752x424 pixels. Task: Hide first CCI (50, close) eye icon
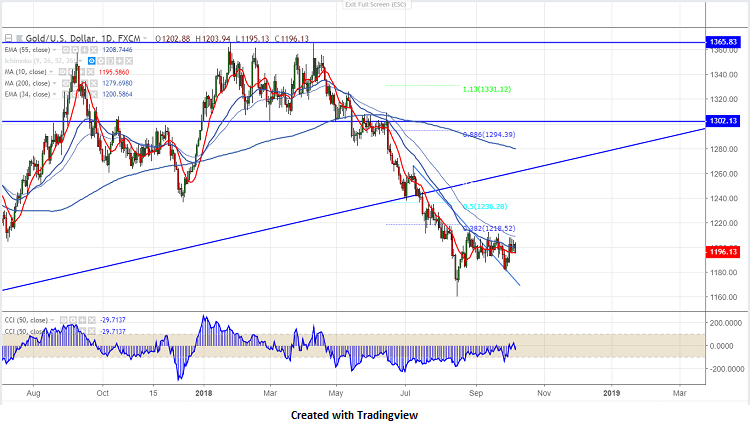pos(63,320)
